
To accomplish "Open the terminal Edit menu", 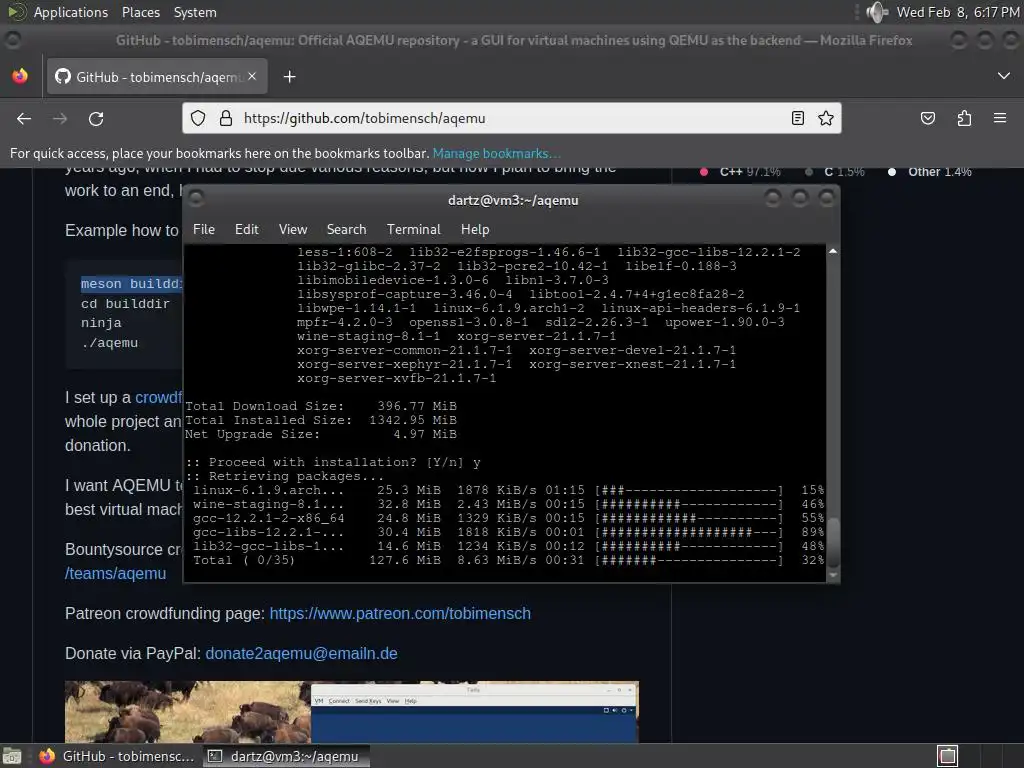I will pos(246,229).
